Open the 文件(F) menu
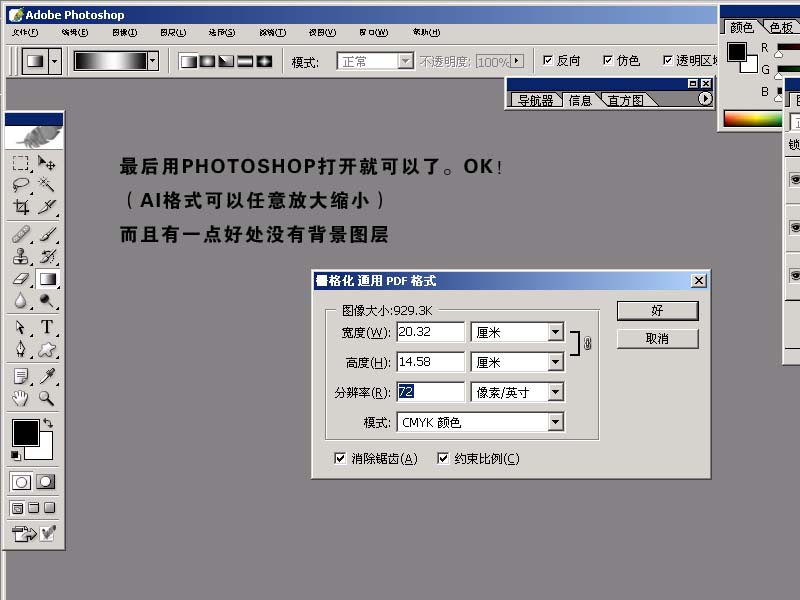The width and height of the screenshot is (800, 600). 25,32
